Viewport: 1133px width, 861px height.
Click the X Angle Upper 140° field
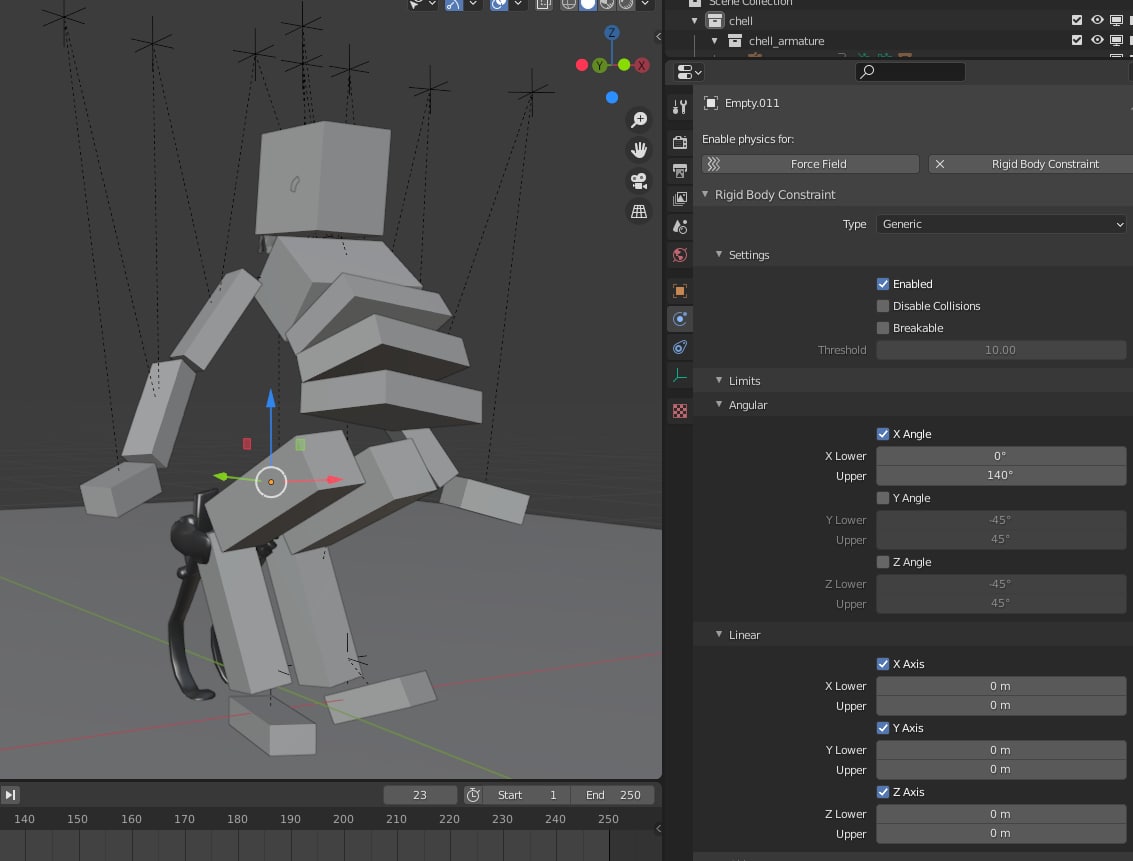click(1001, 475)
